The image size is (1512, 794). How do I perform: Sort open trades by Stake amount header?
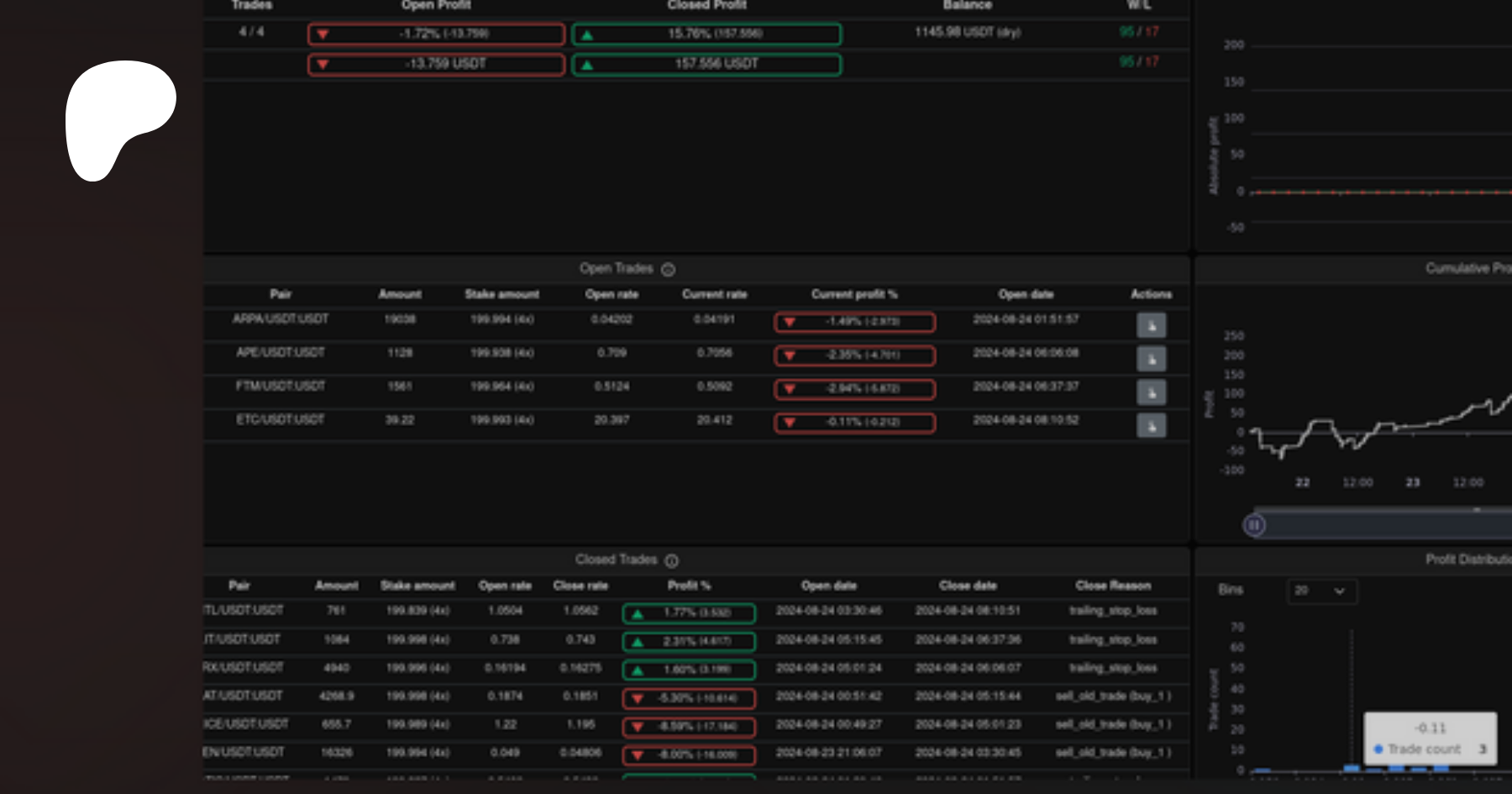501,294
